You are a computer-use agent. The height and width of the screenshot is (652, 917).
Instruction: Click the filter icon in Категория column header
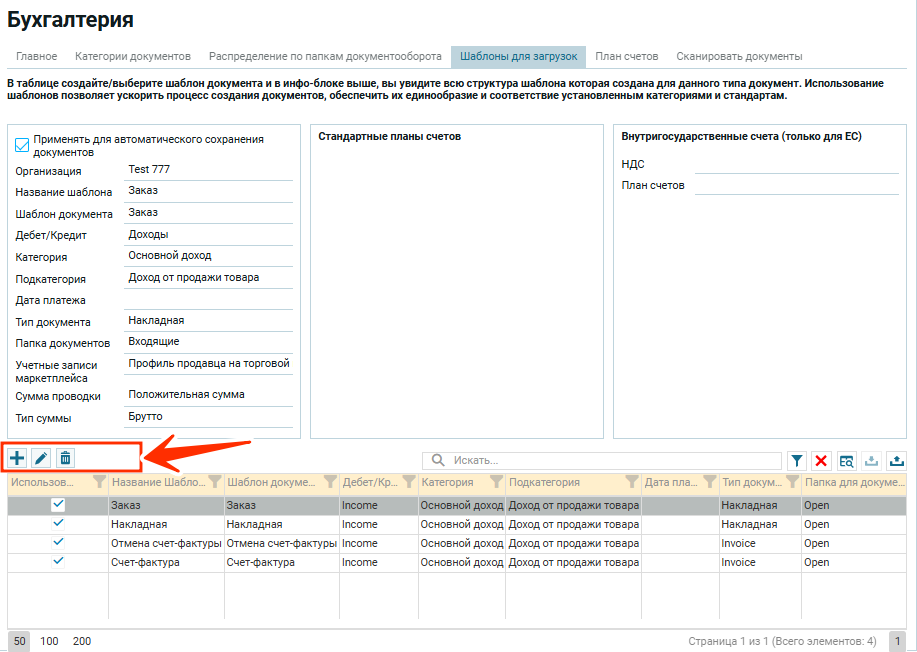coord(496,483)
